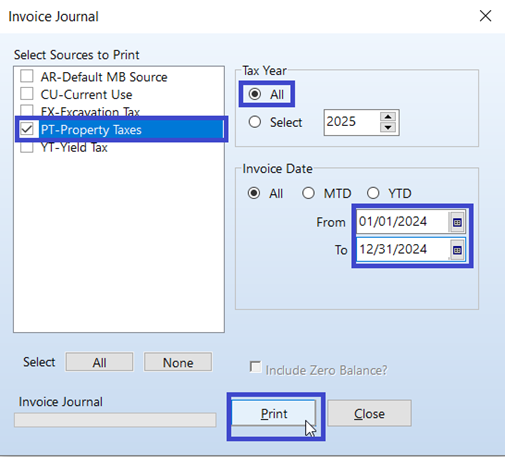
Task: Decrease tax year with down arrow
Action: (x=388, y=127)
